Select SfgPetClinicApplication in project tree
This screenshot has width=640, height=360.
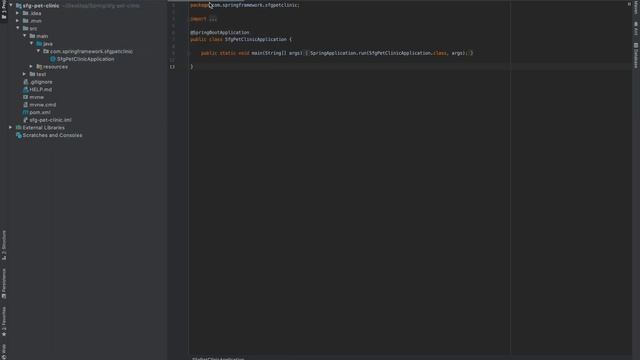point(86,59)
